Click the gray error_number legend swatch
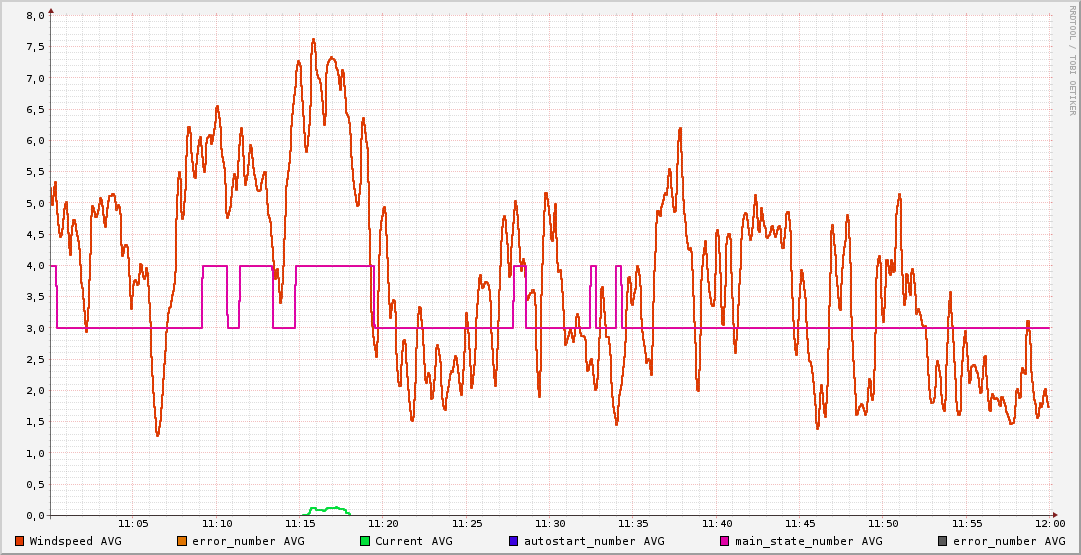The height and width of the screenshot is (555, 1081). (942, 541)
